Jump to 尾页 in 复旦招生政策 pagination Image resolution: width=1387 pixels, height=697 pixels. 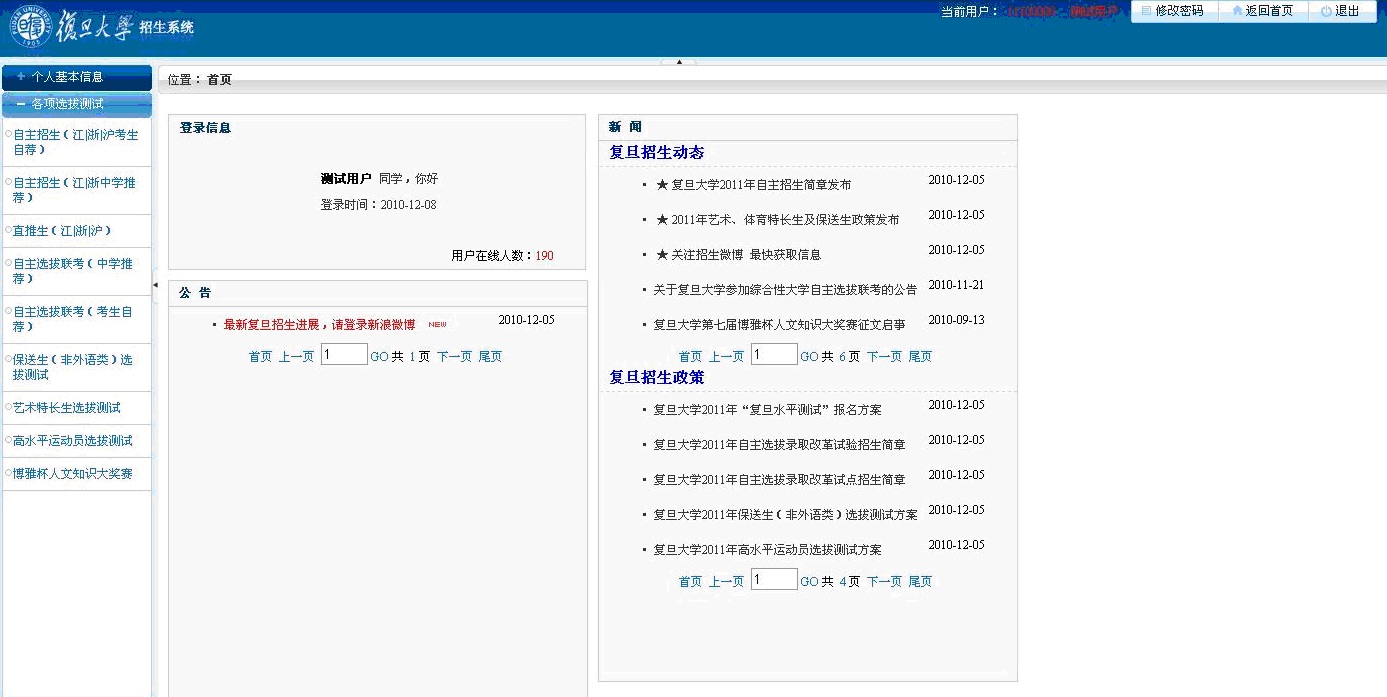pos(920,582)
